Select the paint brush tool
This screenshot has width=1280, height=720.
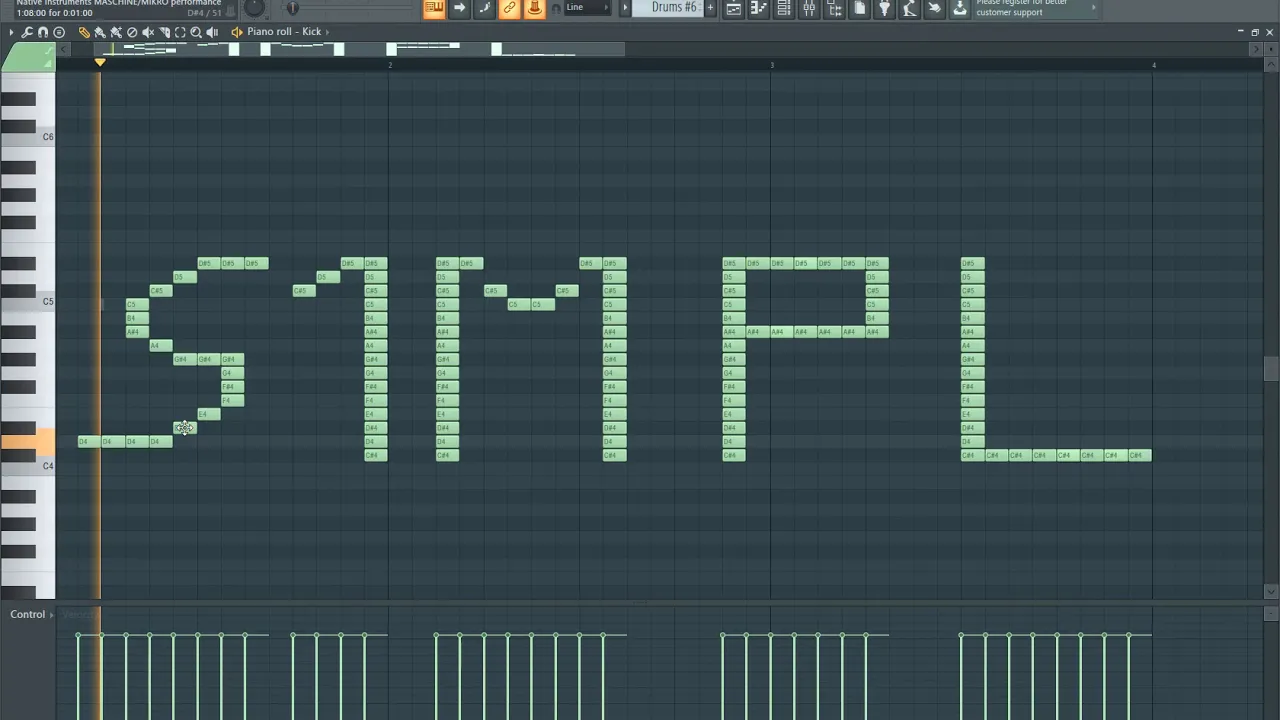click(x=100, y=32)
